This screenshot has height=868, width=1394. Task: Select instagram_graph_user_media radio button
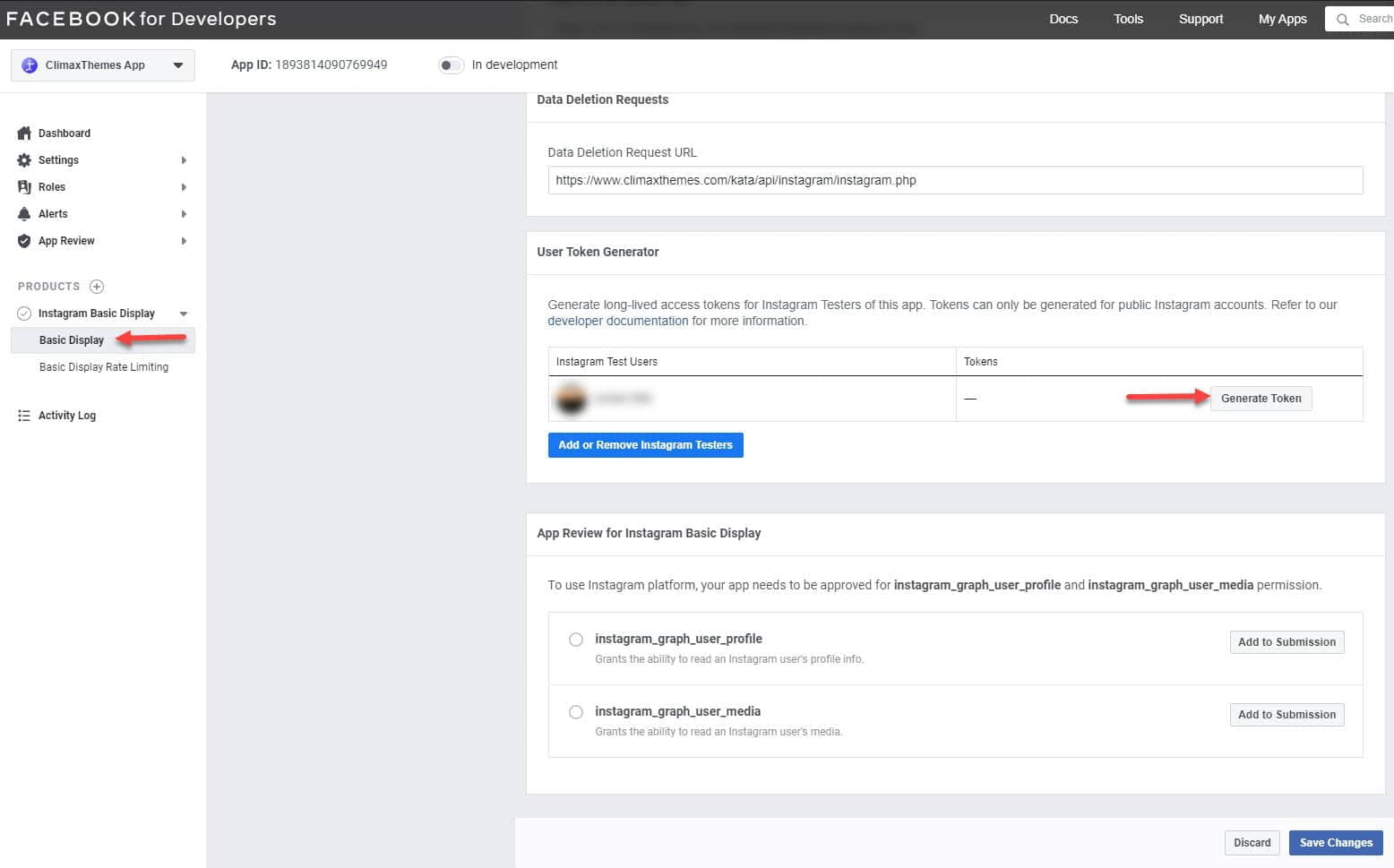[x=576, y=712]
